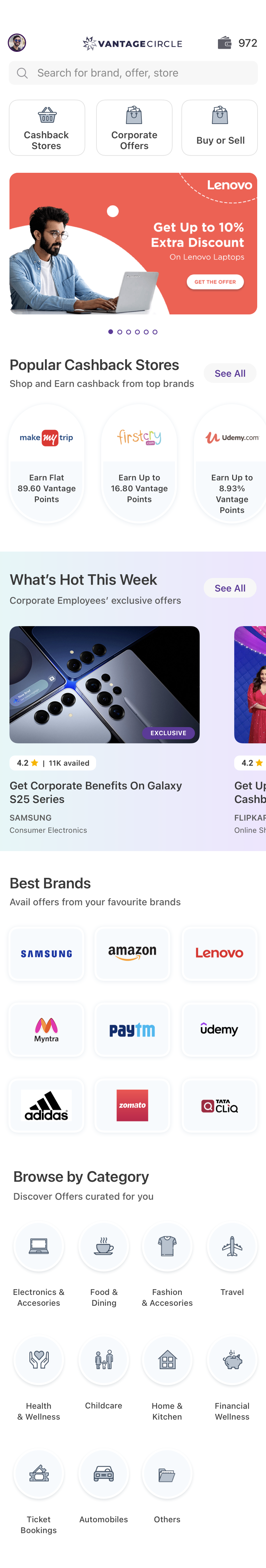This screenshot has width=266, height=1568.
Task: Open the Amazon brand tile
Action: pos(133,953)
